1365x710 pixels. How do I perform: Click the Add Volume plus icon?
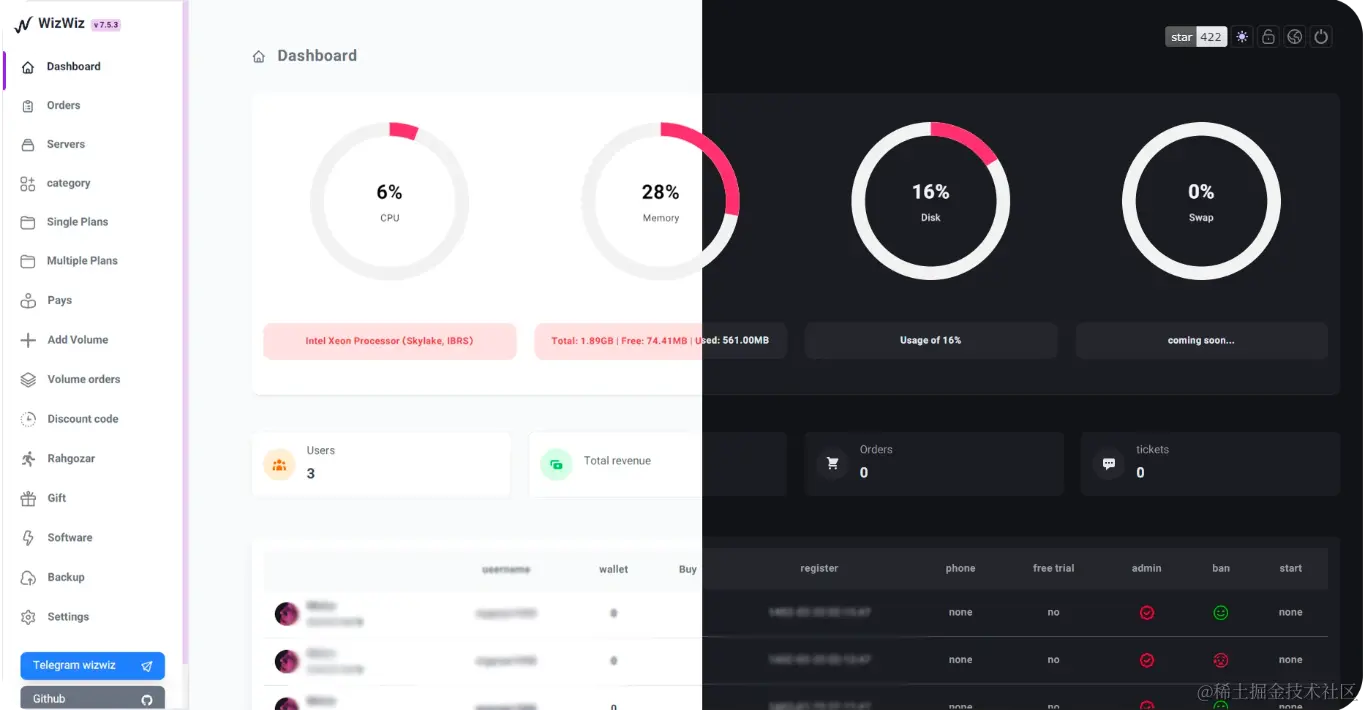click(x=28, y=340)
